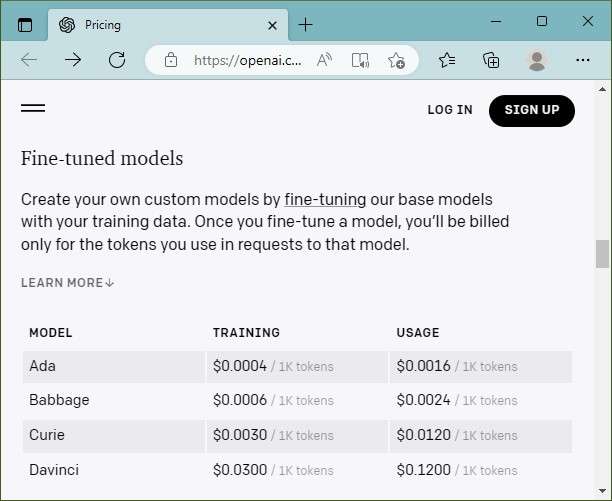The image size is (612, 501).
Task: Add this page to favorites
Action: pos(396,60)
